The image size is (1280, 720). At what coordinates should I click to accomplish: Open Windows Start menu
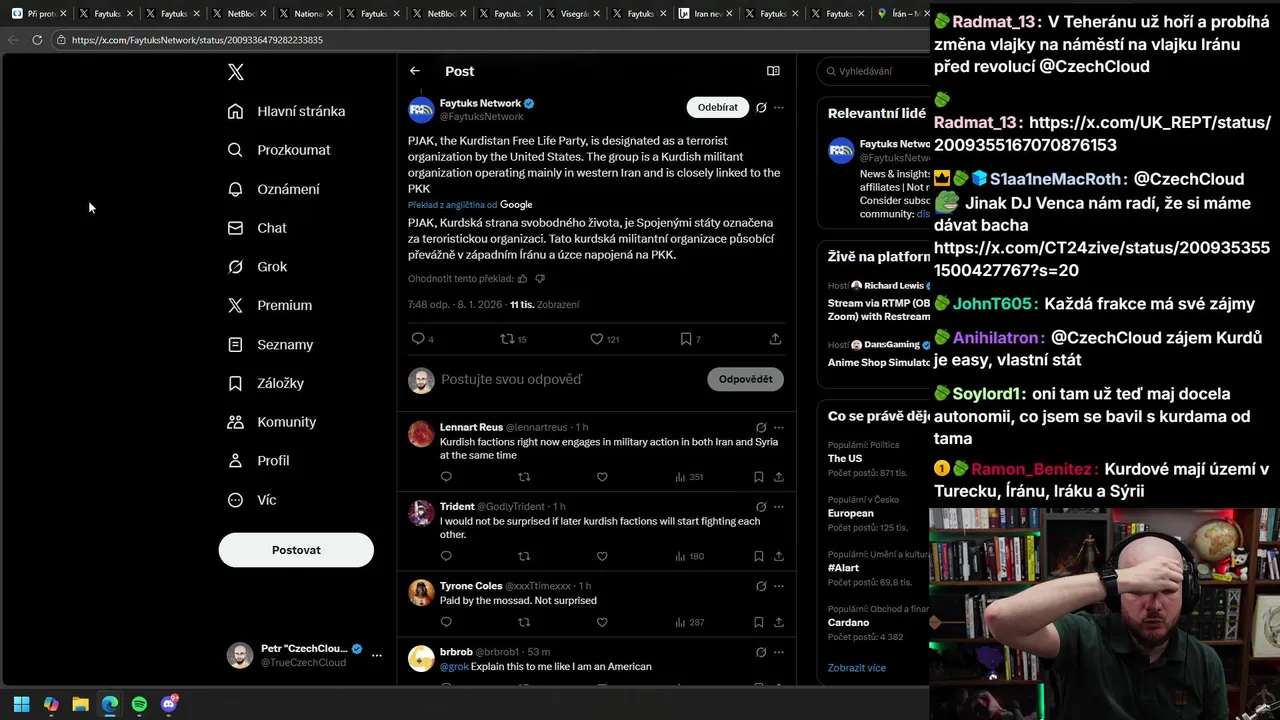coord(22,704)
